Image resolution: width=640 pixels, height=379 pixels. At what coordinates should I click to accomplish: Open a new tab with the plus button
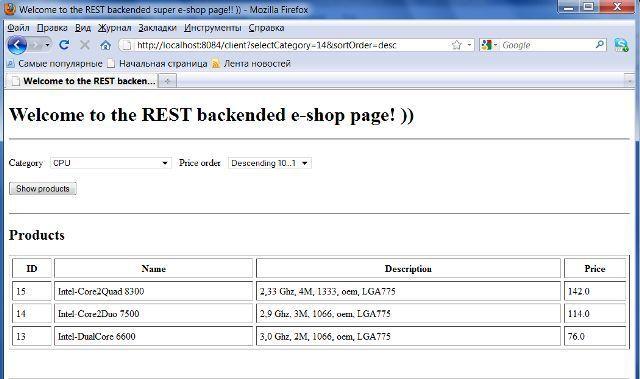(167, 81)
